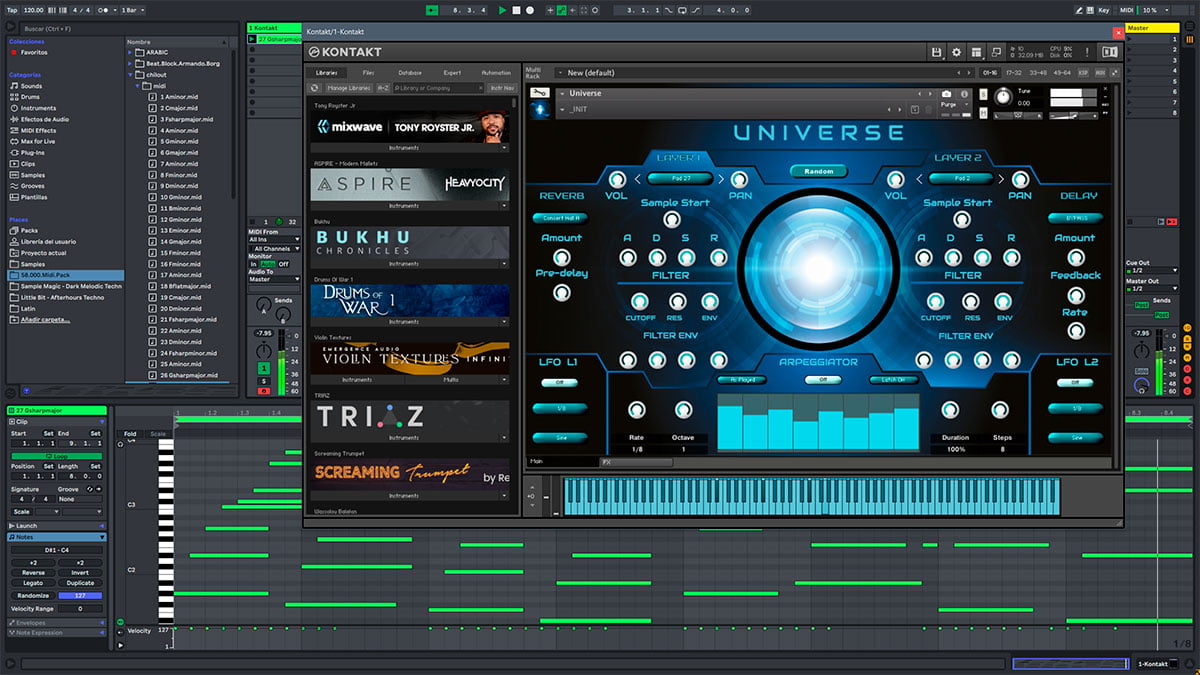Open the Kontakt Files tab
Viewport: 1200px width, 675px height.
pyautogui.click(x=369, y=73)
